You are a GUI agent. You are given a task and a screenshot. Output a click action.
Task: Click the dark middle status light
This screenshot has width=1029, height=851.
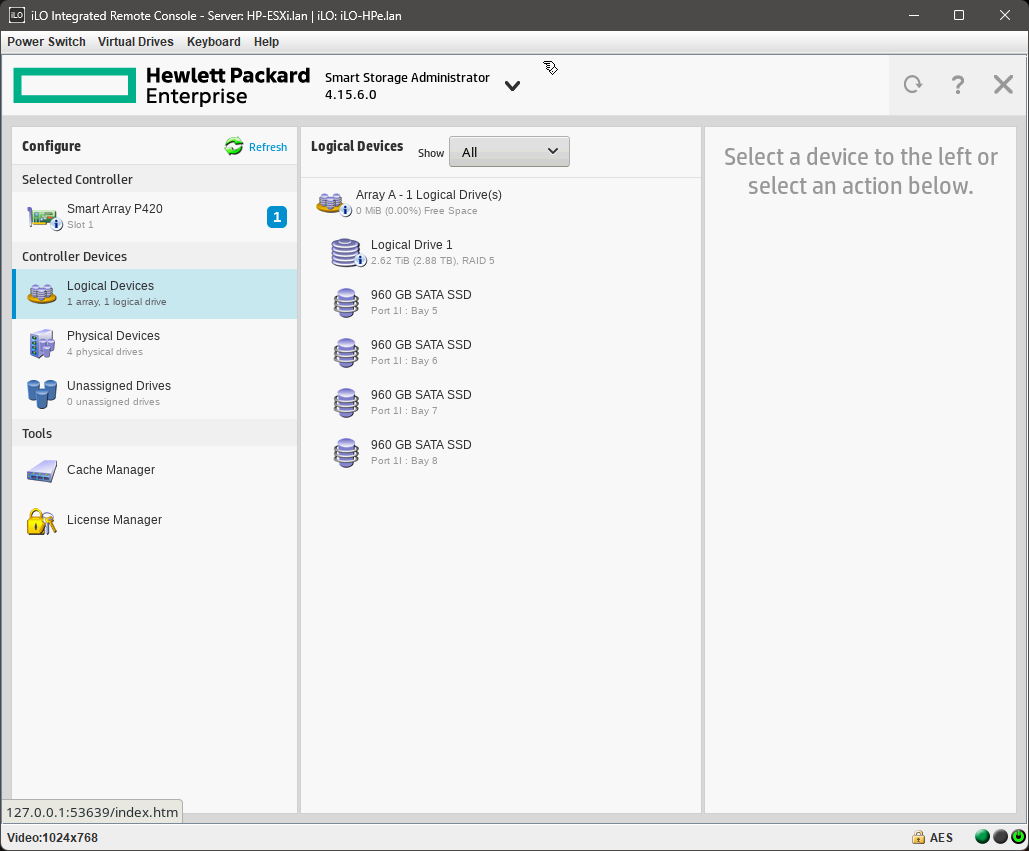click(x=1000, y=837)
